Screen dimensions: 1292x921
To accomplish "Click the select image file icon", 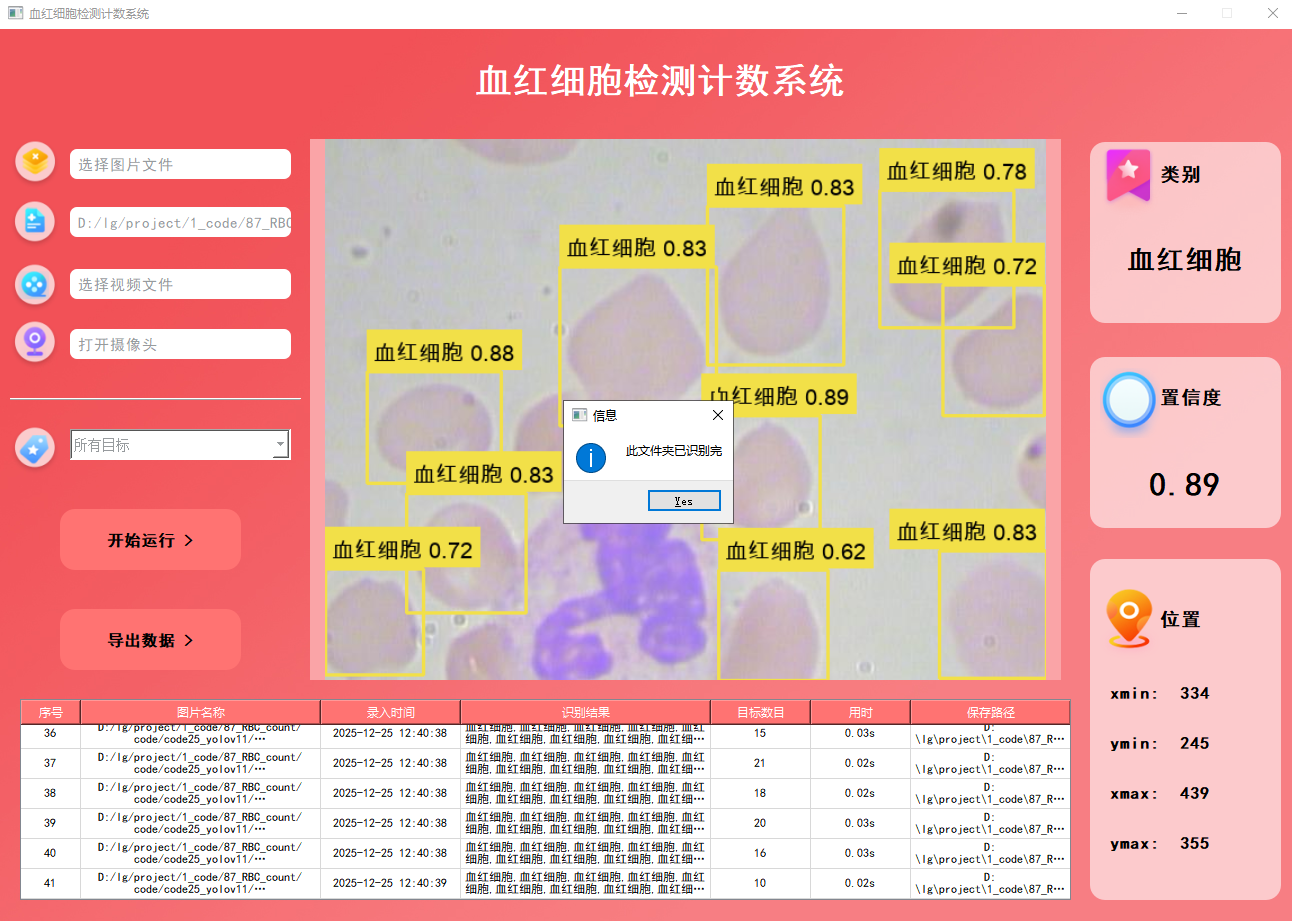I will 35,161.
